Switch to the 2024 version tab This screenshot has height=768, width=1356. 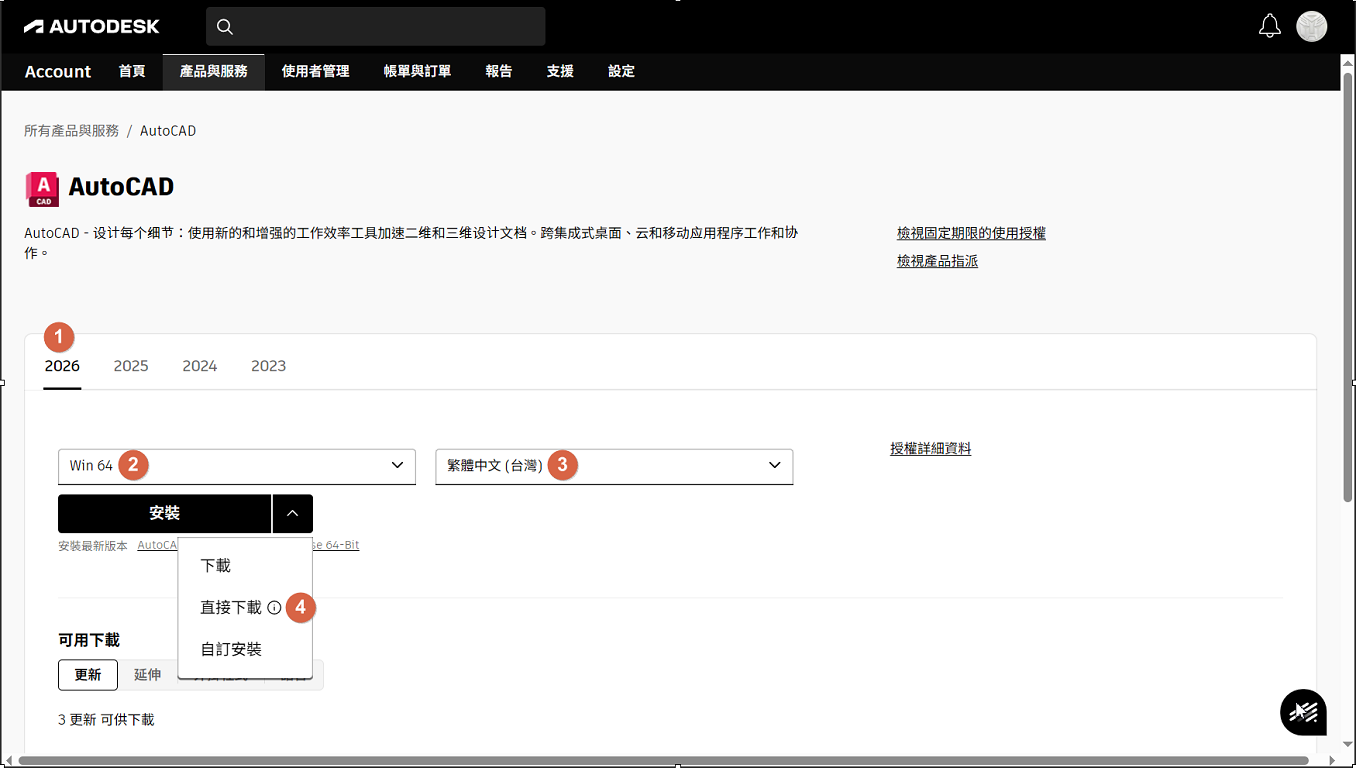tap(200, 366)
